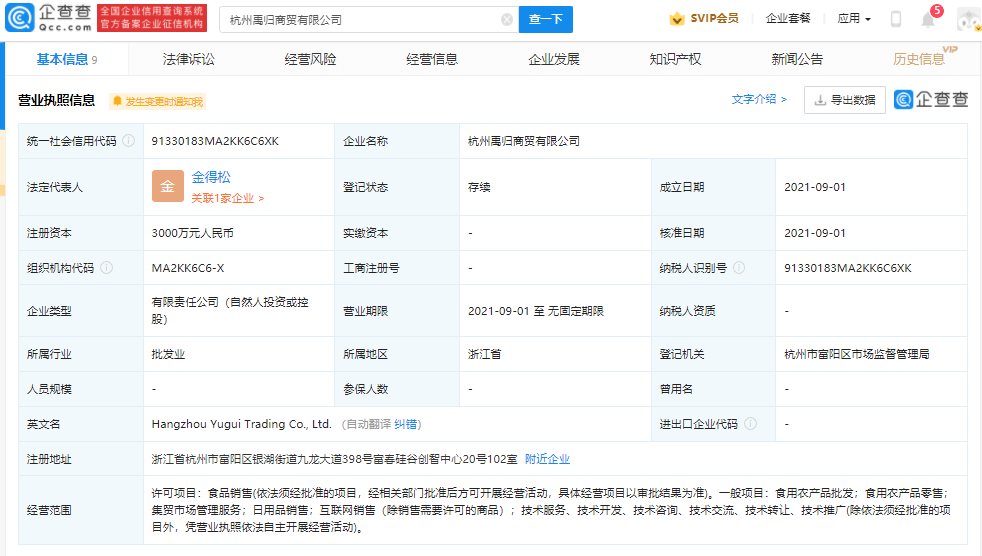Open the 知识产权 tab
The height and width of the screenshot is (556, 982).
(675, 59)
